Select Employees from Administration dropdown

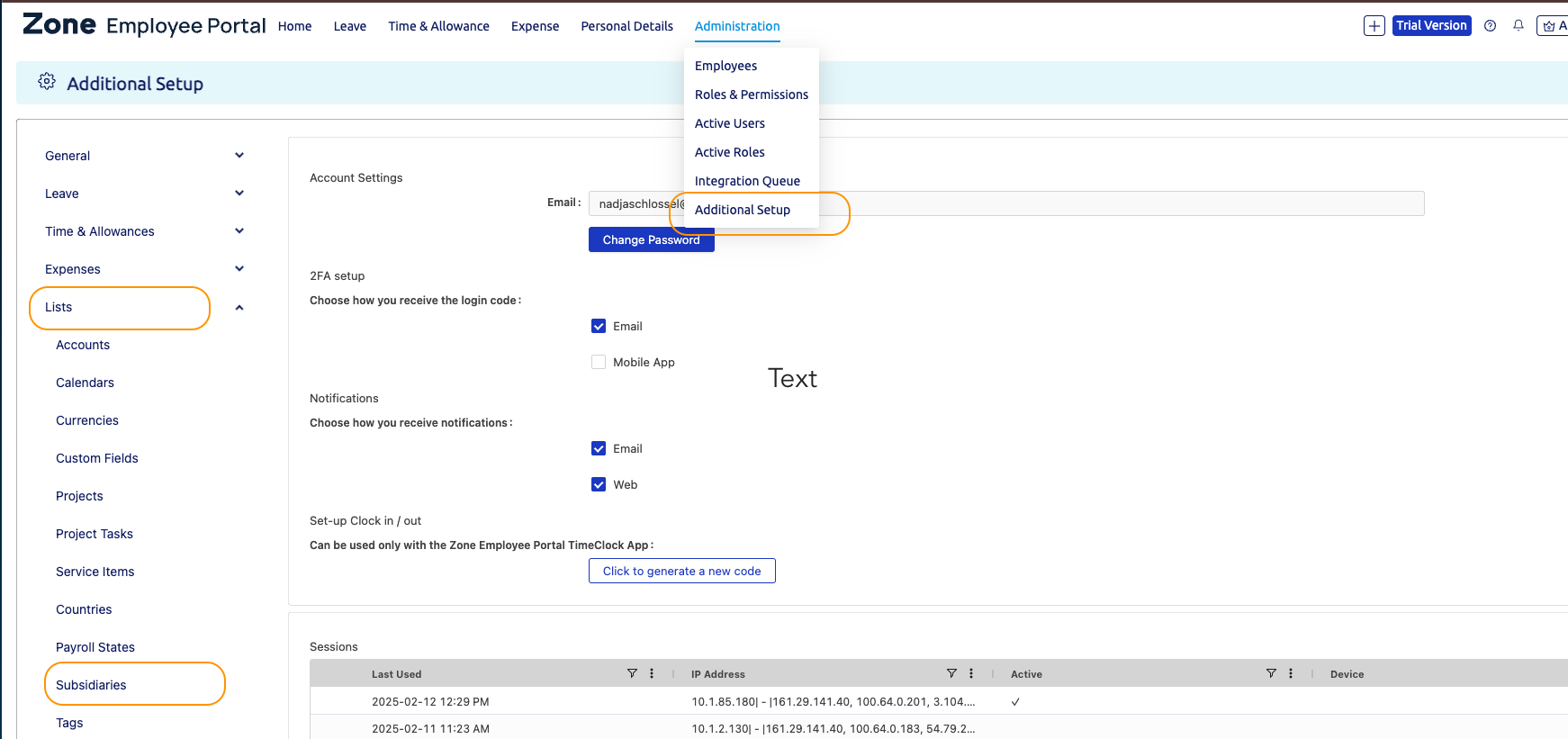pyautogui.click(x=725, y=66)
